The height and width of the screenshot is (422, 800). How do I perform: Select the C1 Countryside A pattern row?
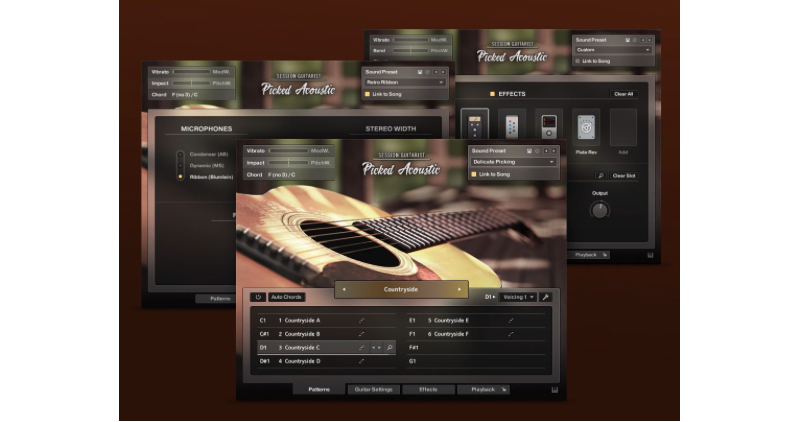(x=327, y=320)
